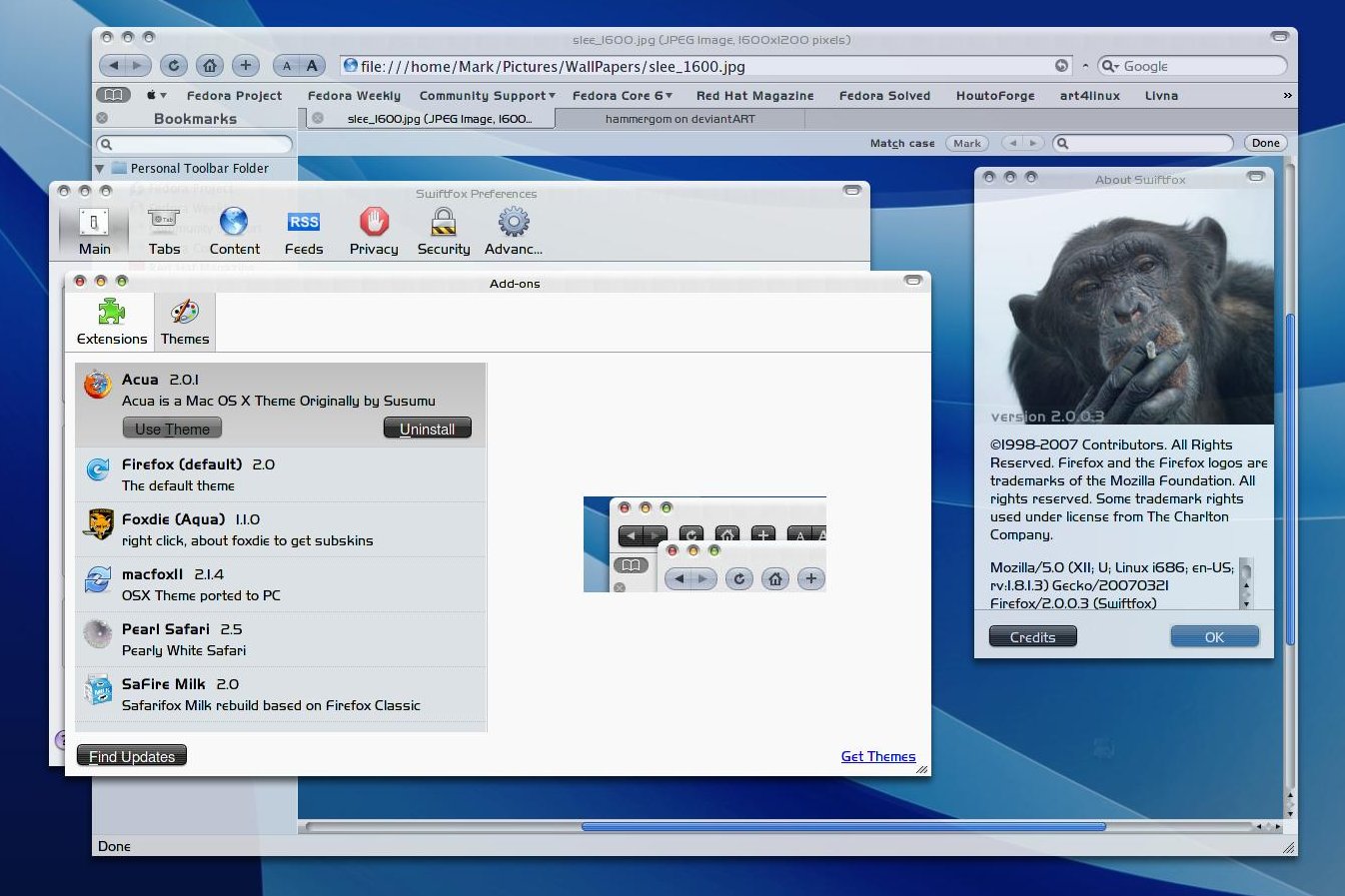Open Fedora Solved bookmark
The width and height of the screenshot is (1345, 896).
(884, 96)
